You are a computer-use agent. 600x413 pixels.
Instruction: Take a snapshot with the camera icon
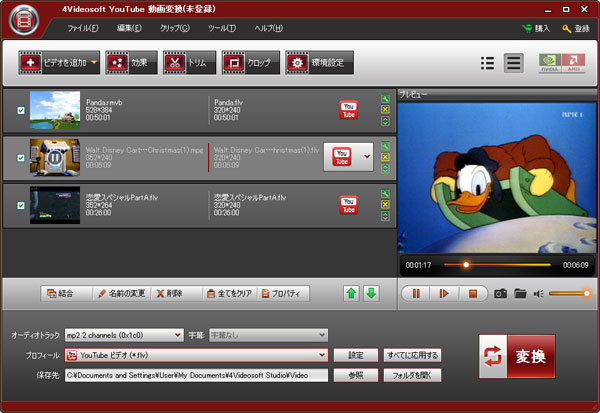(x=501, y=294)
